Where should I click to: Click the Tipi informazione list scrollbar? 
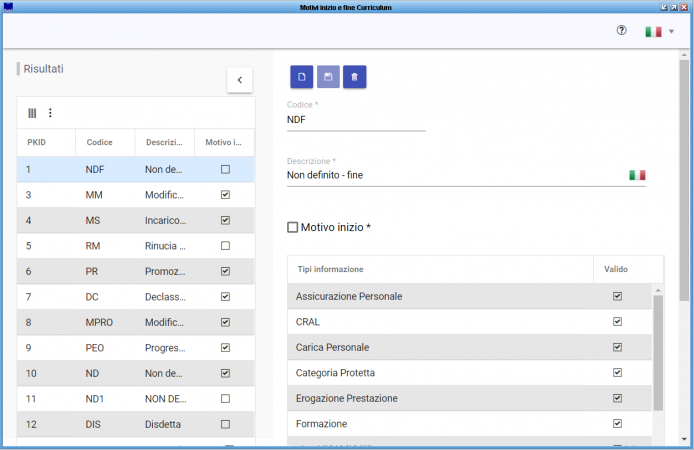click(658, 350)
